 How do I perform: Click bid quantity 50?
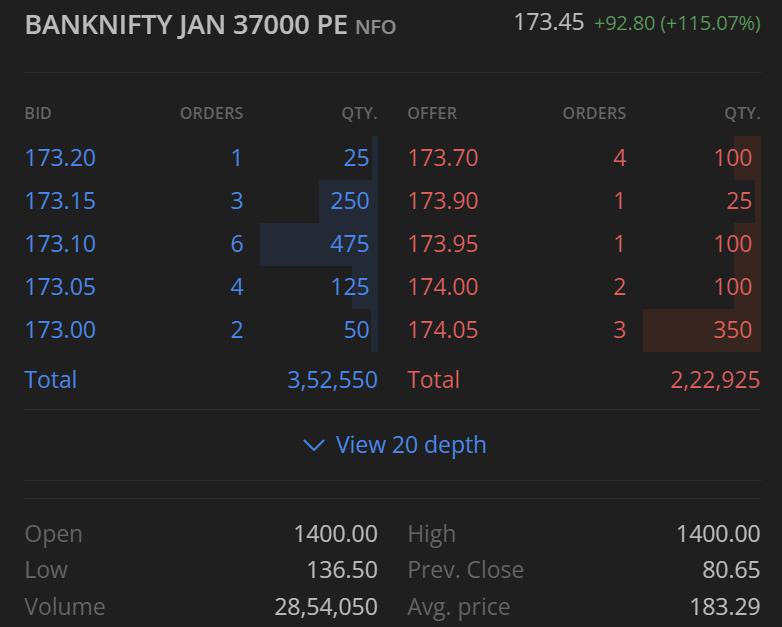point(357,330)
